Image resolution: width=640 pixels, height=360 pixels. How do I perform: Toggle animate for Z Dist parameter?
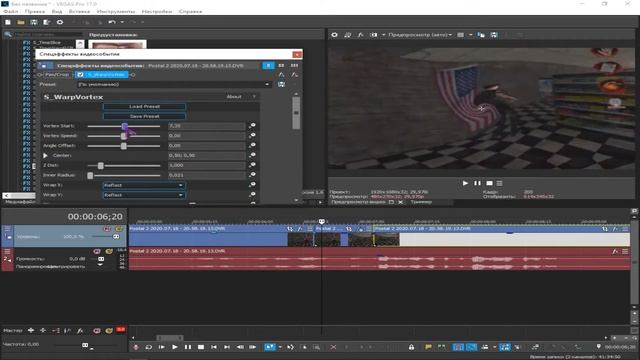coord(253,165)
